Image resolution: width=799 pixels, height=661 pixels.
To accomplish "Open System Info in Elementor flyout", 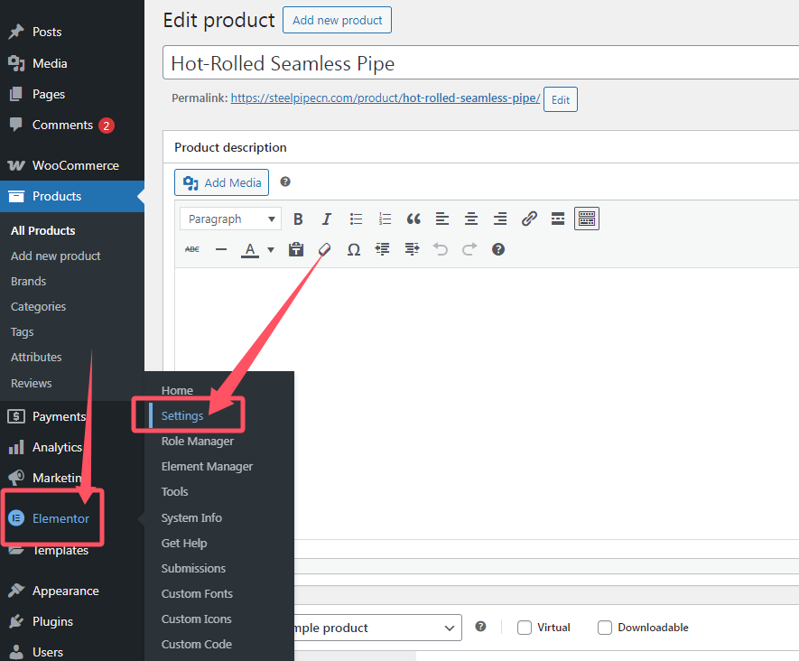I will coord(192,518).
